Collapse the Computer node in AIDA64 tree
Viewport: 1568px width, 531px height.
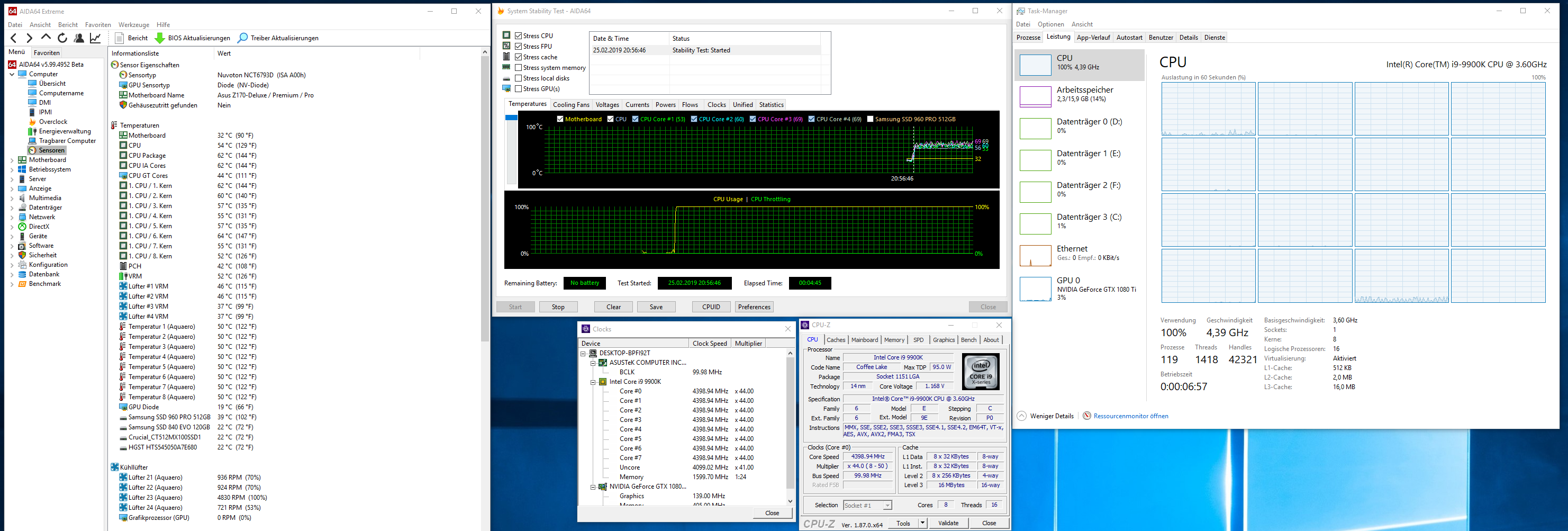click(12, 74)
